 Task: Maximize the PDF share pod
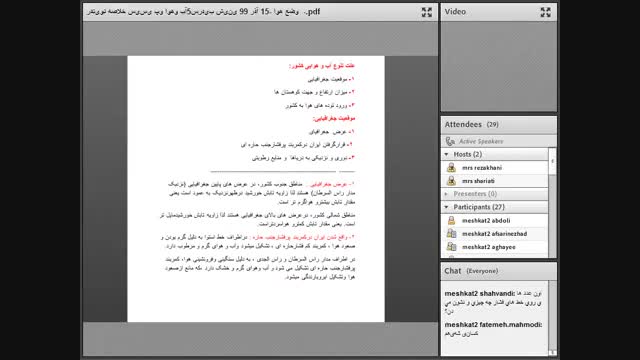tap(427, 12)
